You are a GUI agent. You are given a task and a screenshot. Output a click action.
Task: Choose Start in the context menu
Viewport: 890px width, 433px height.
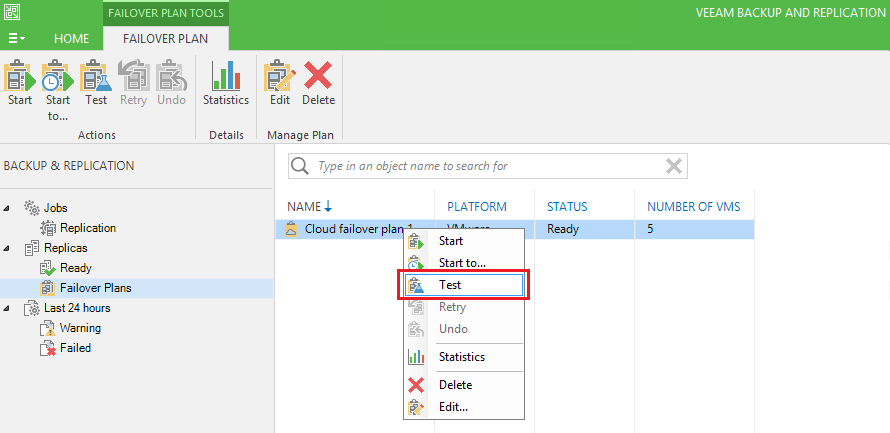point(464,241)
